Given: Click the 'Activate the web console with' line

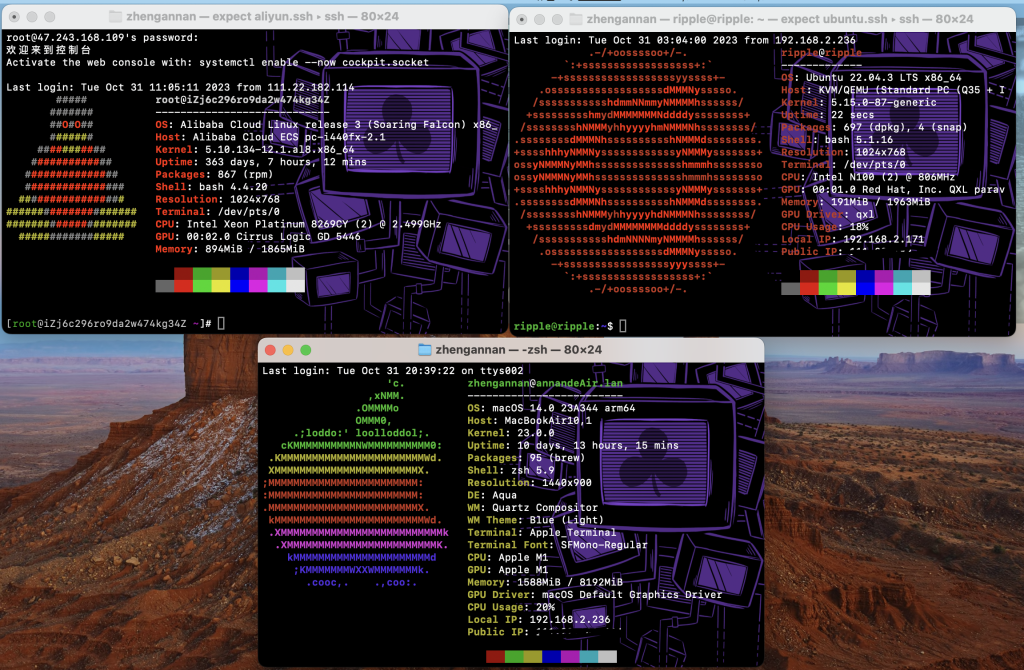Looking at the screenshot, I should point(217,63).
